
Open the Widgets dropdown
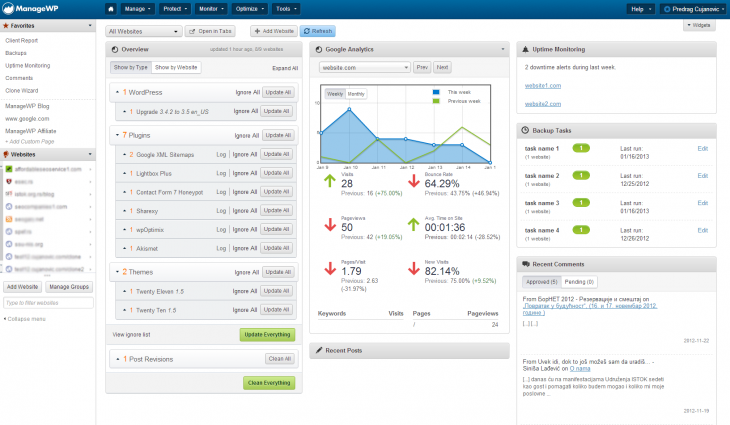[x=699, y=25]
